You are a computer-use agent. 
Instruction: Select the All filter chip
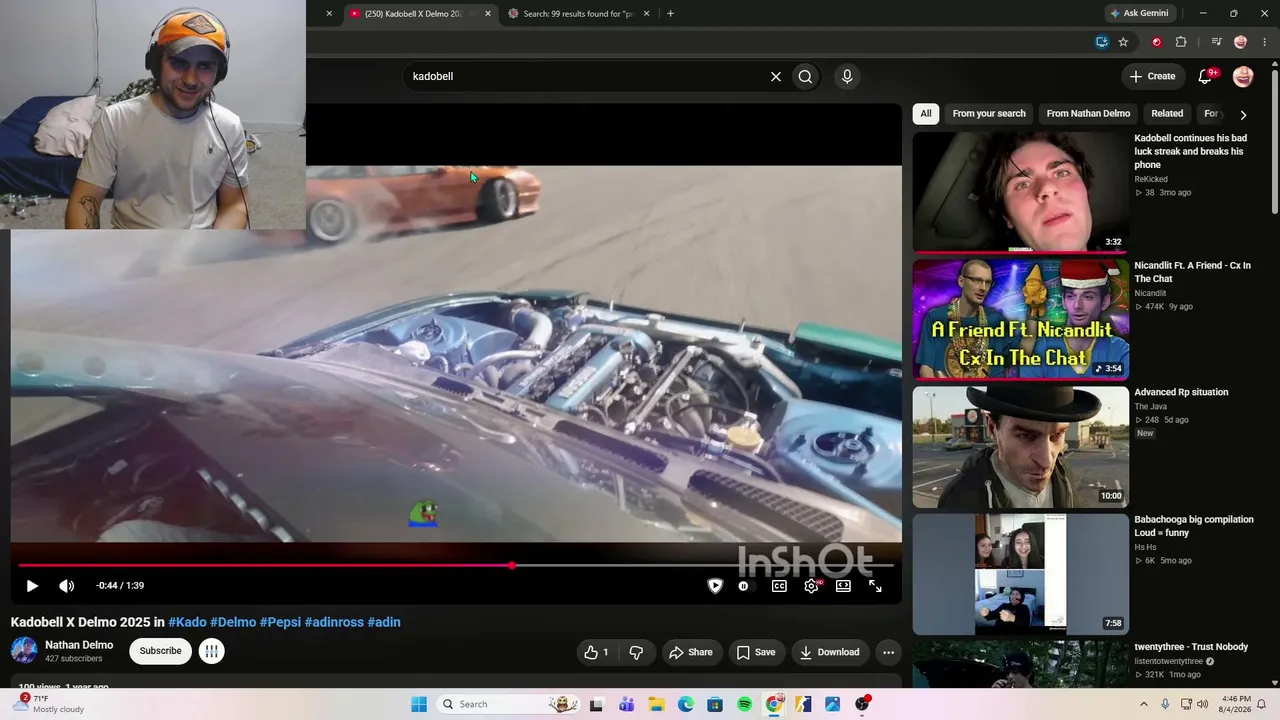926,114
